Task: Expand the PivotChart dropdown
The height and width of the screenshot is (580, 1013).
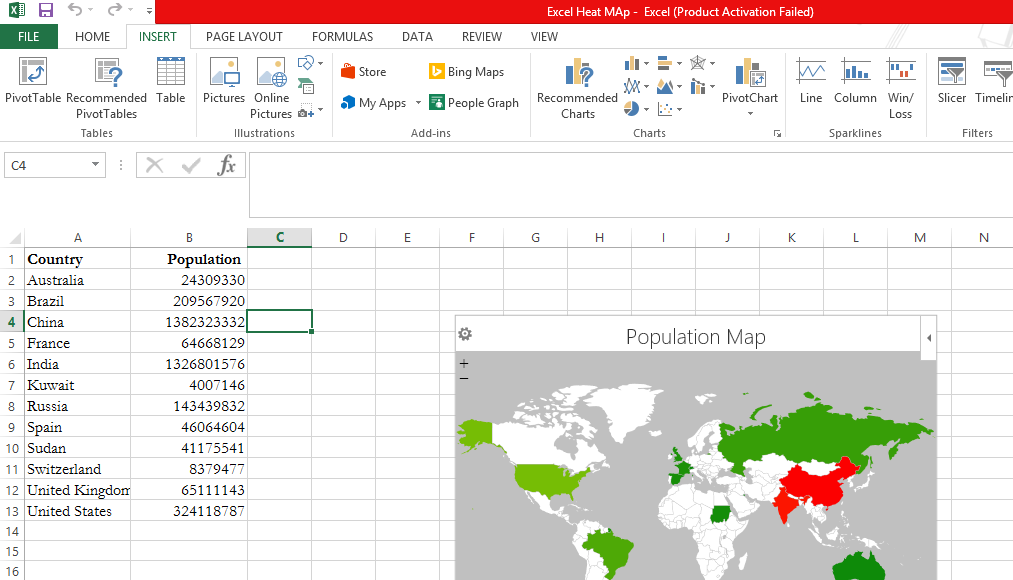Action: 750,114
